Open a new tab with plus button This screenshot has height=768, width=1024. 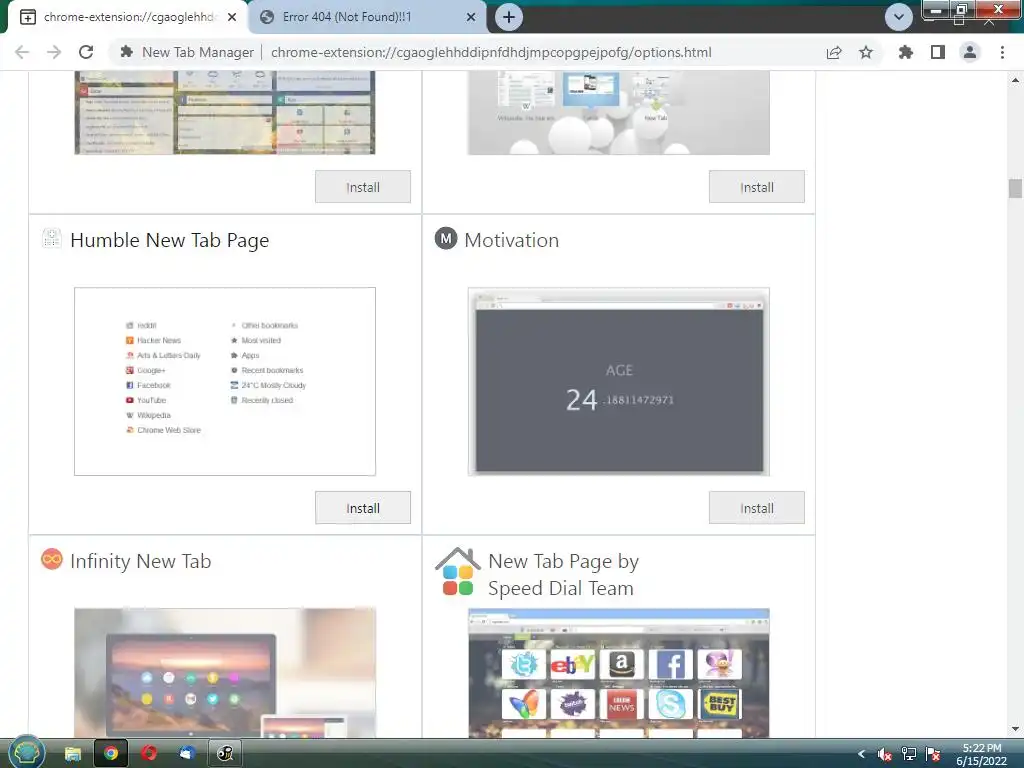click(x=509, y=17)
